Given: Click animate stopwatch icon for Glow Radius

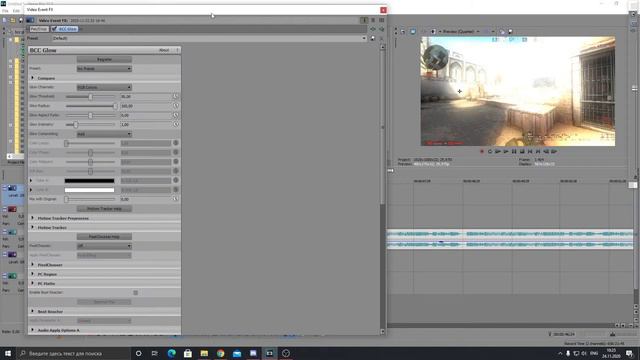Looking at the screenshot, I should [176, 105].
